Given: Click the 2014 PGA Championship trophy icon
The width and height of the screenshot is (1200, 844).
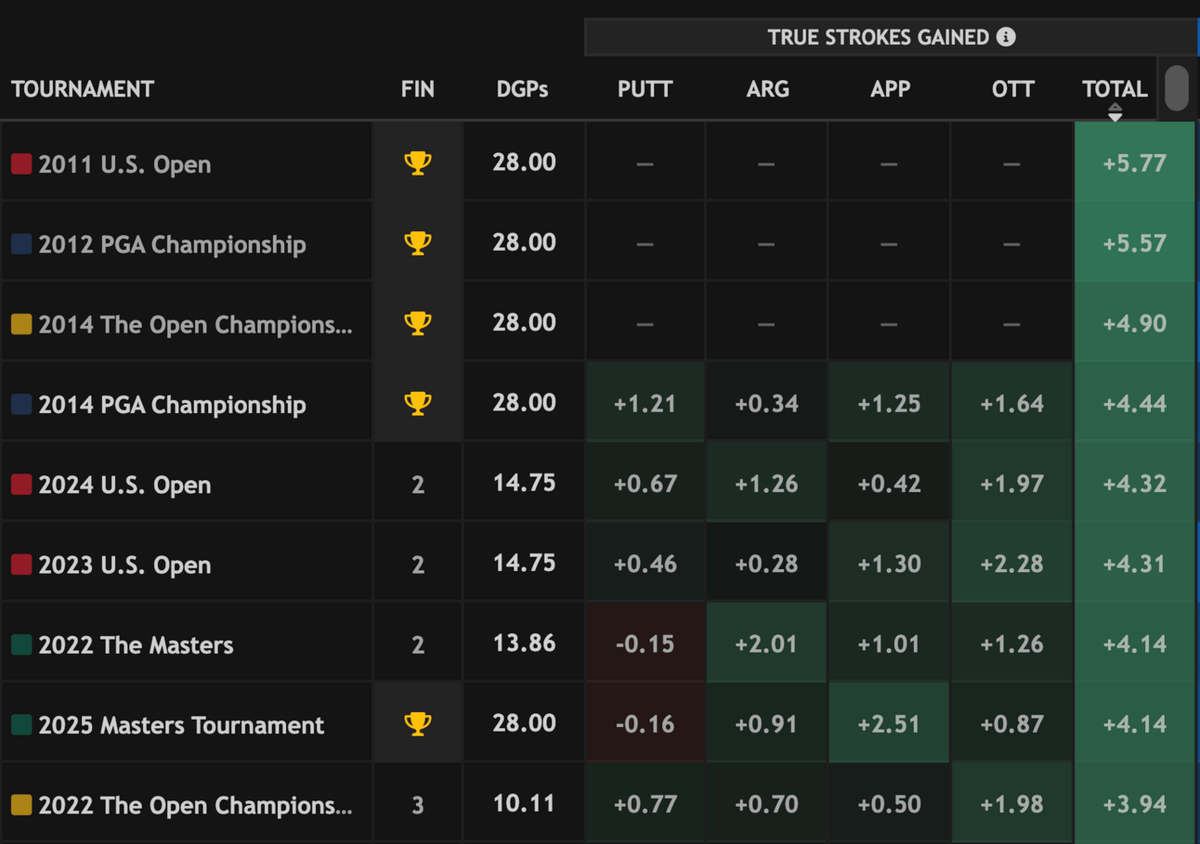Looking at the screenshot, I should tap(418, 403).
